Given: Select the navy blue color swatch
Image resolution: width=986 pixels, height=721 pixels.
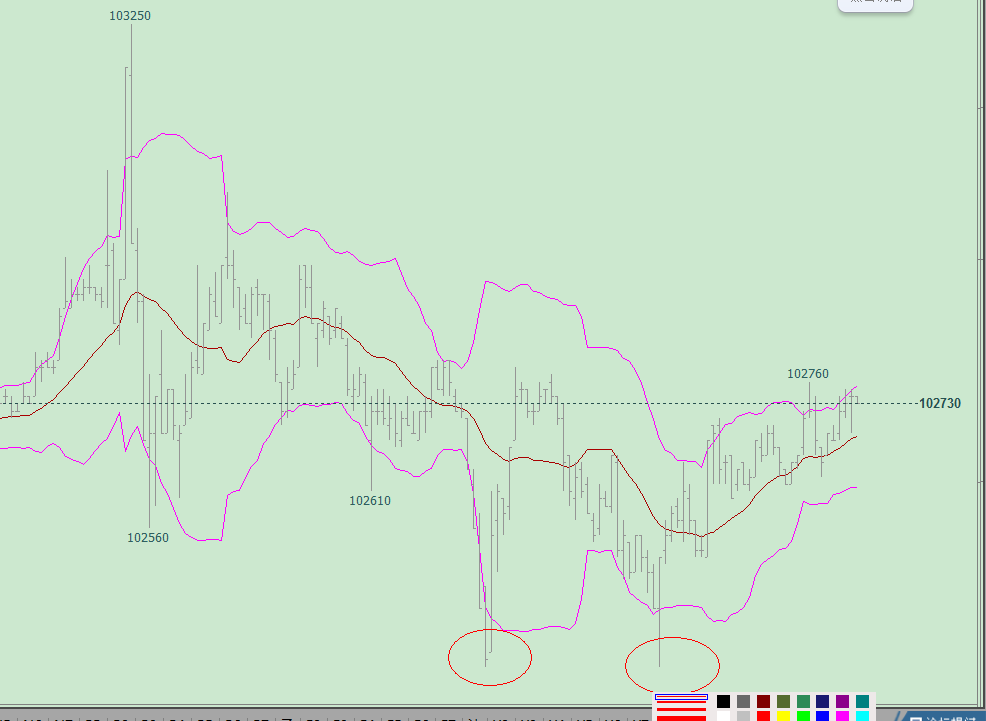Looking at the screenshot, I should point(823,702).
